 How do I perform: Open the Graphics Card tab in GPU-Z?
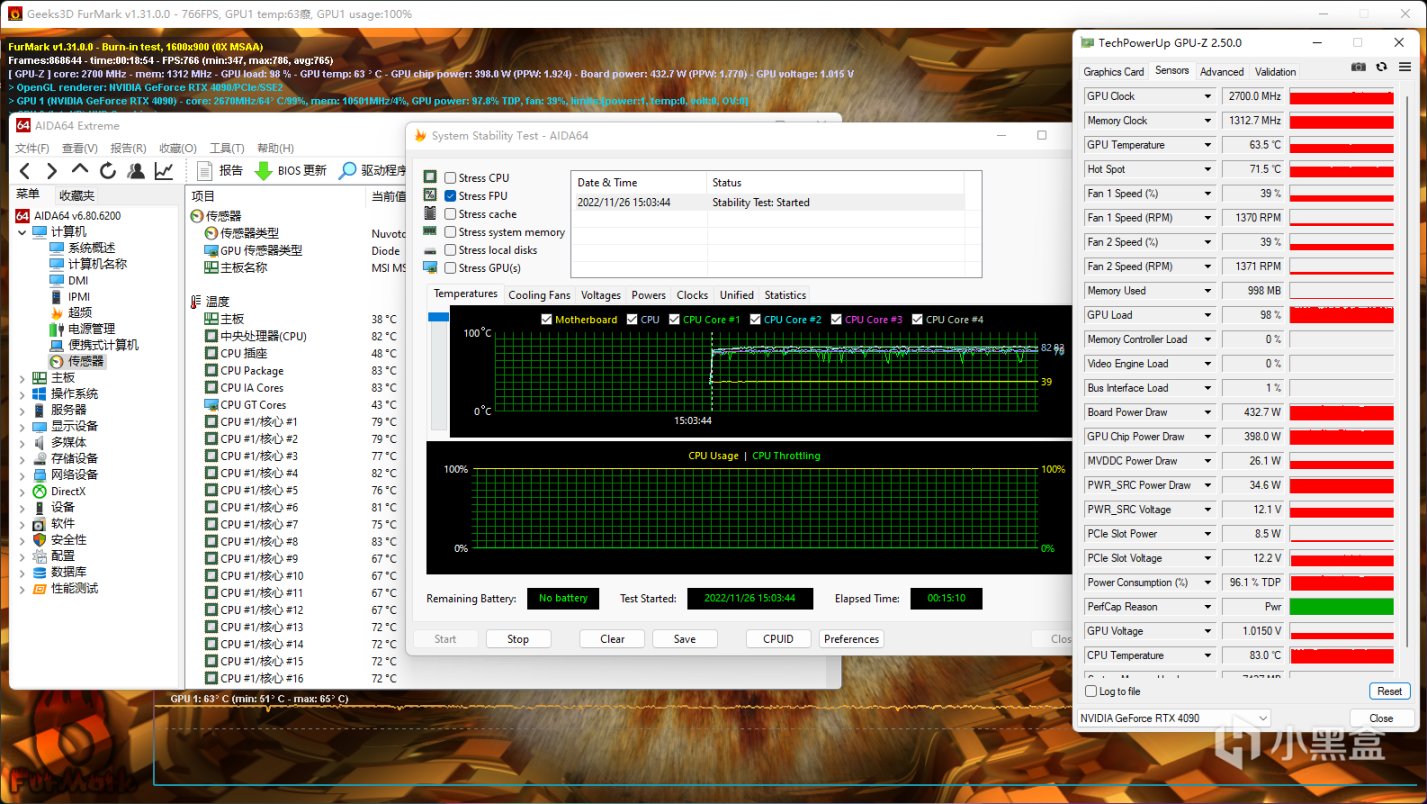pos(1114,72)
